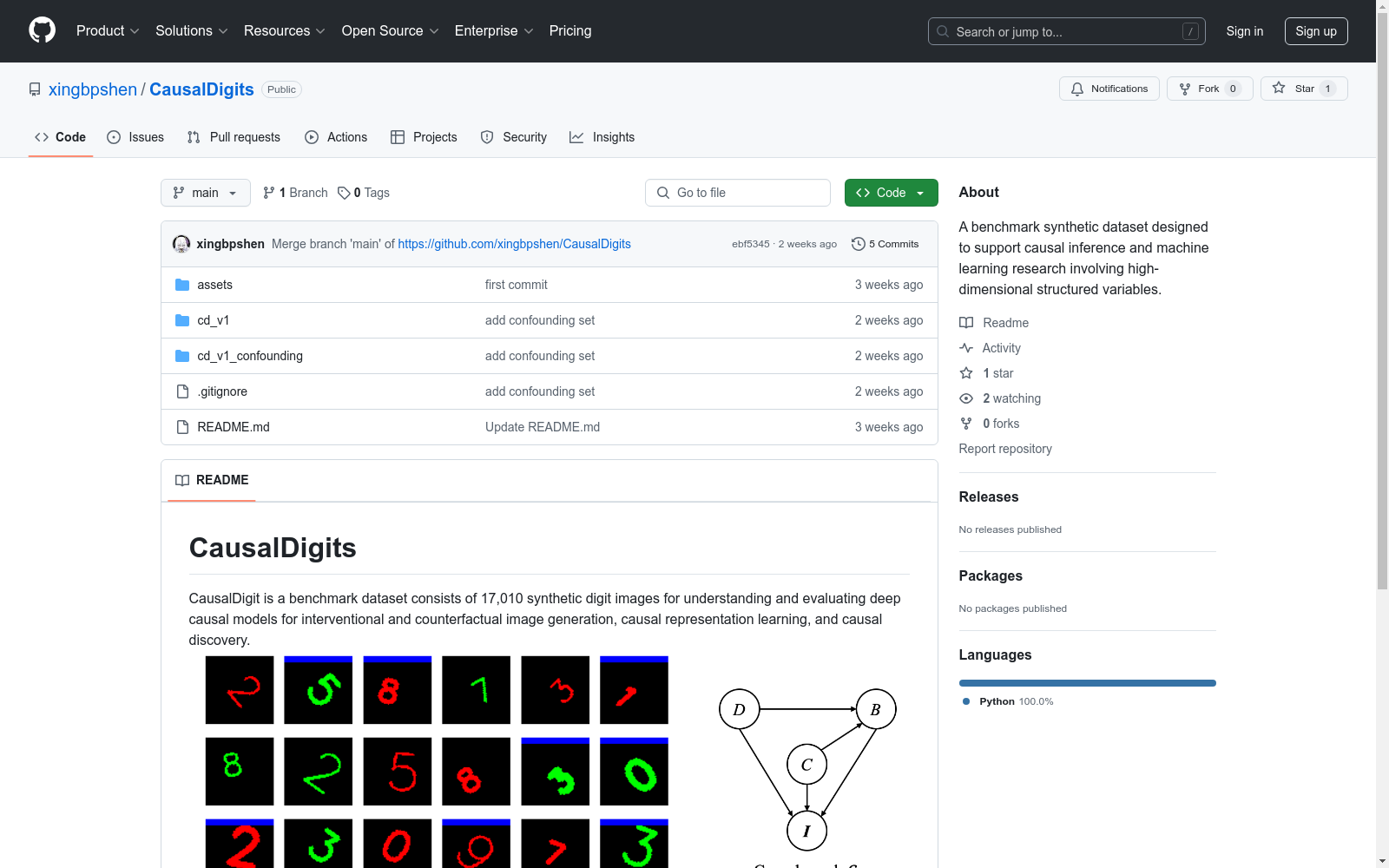Screen dimensions: 1389x868
Task: Open the CausalDigits repository link
Action: (201, 89)
